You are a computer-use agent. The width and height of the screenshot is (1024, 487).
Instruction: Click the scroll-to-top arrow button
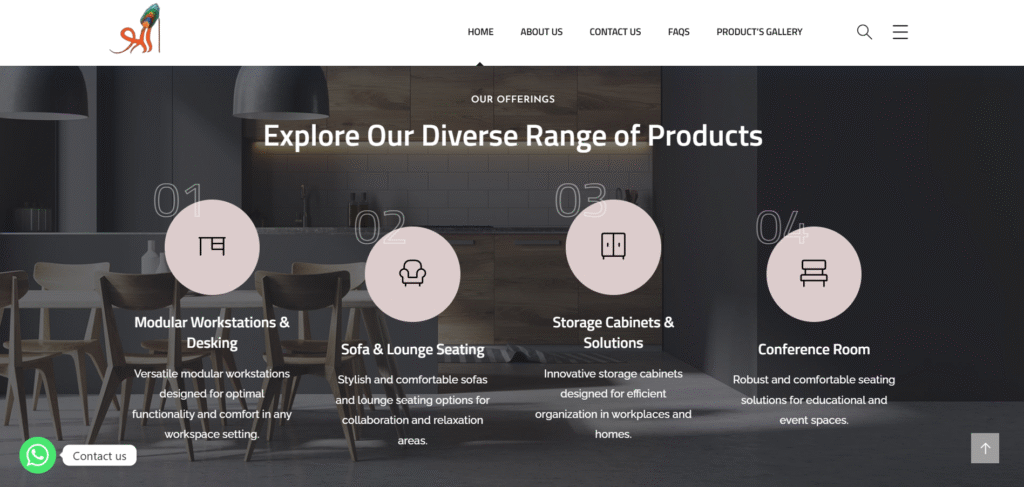pyautogui.click(x=985, y=448)
